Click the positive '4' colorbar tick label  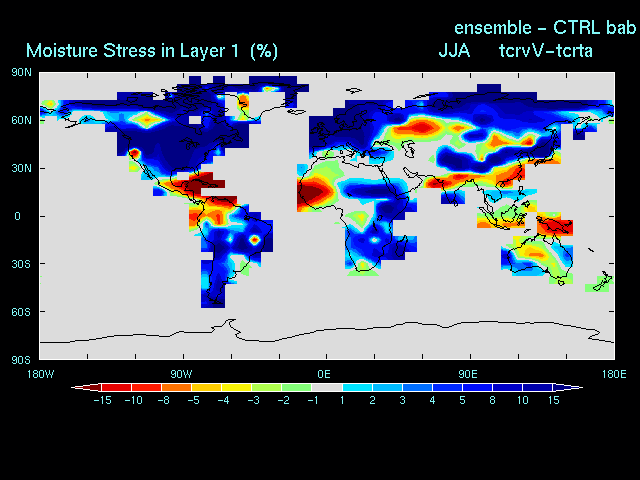(x=432, y=400)
